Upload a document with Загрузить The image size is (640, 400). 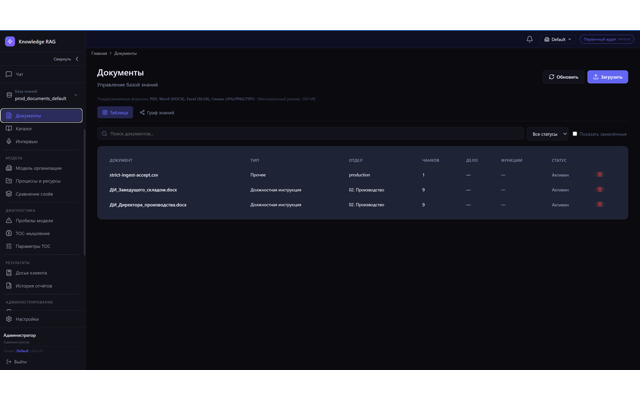(x=607, y=77)
